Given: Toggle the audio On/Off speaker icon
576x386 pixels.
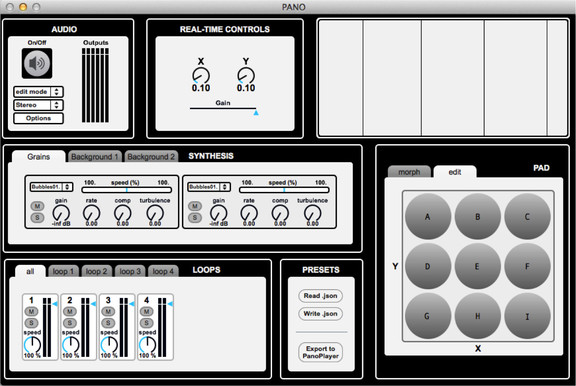Looking at the screenshot, I should [37, 63].
